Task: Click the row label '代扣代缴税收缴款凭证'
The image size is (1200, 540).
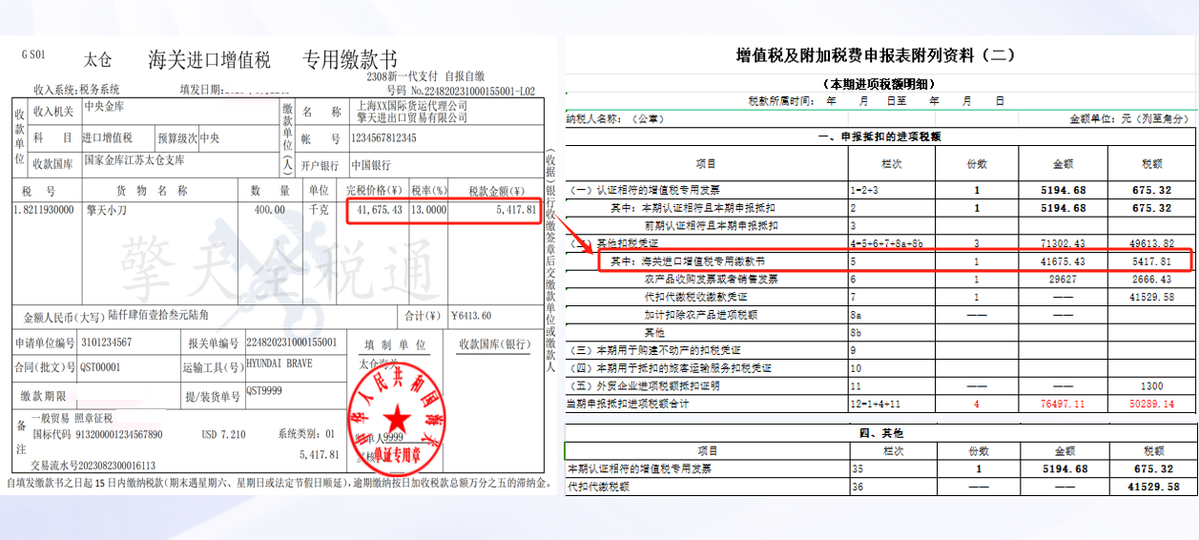Action: point(696,297)
